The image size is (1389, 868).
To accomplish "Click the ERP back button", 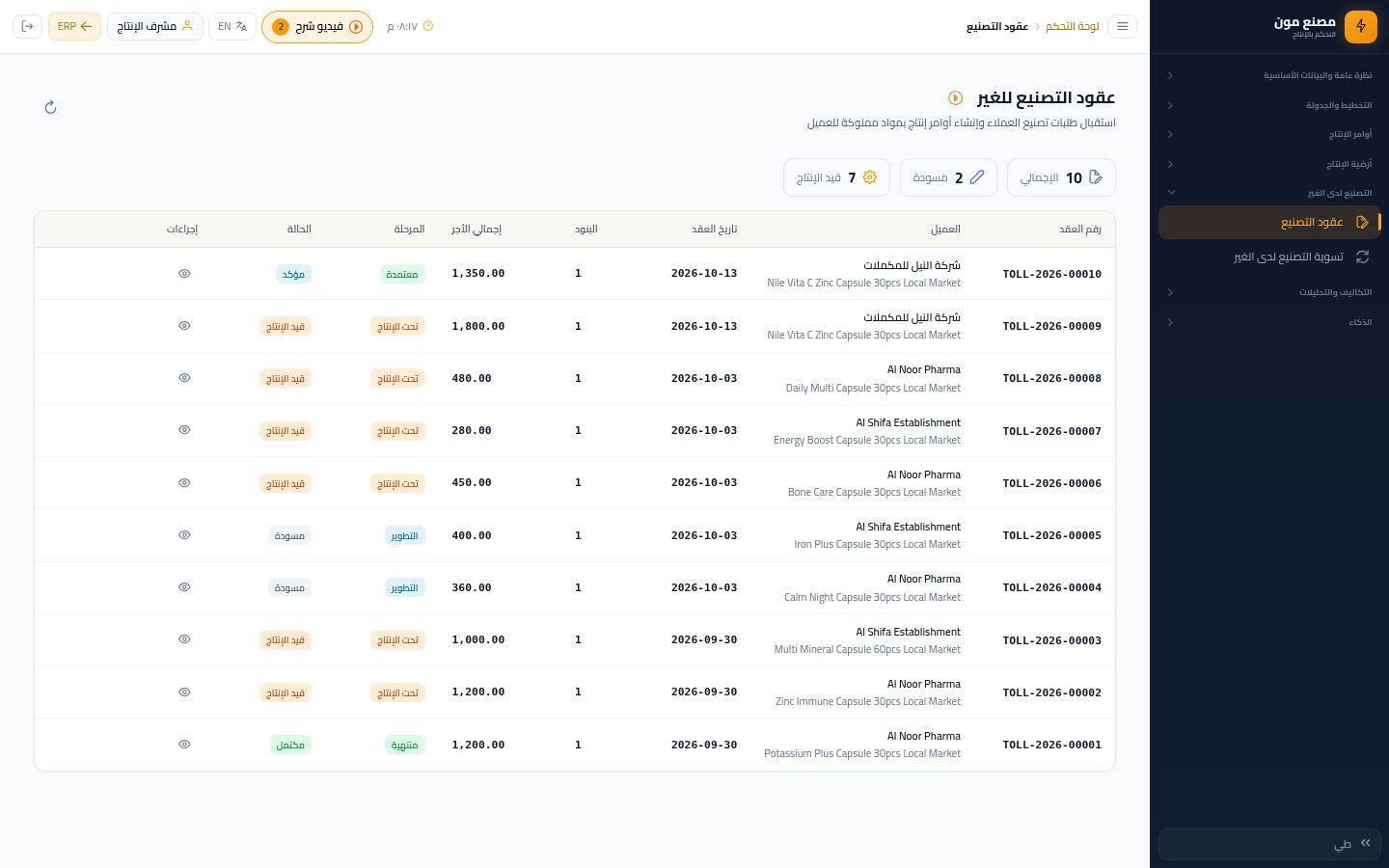I will [x=74, y=27].
